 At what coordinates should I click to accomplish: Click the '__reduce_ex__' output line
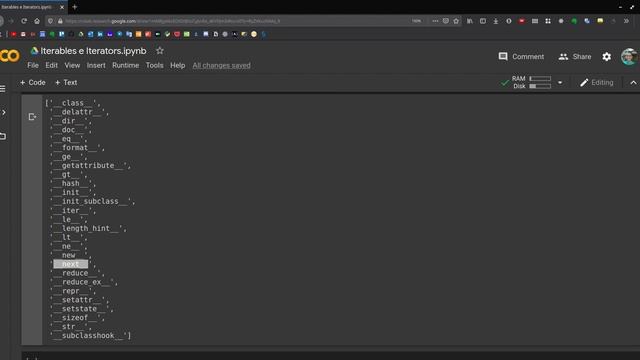[x=84, y=282]
